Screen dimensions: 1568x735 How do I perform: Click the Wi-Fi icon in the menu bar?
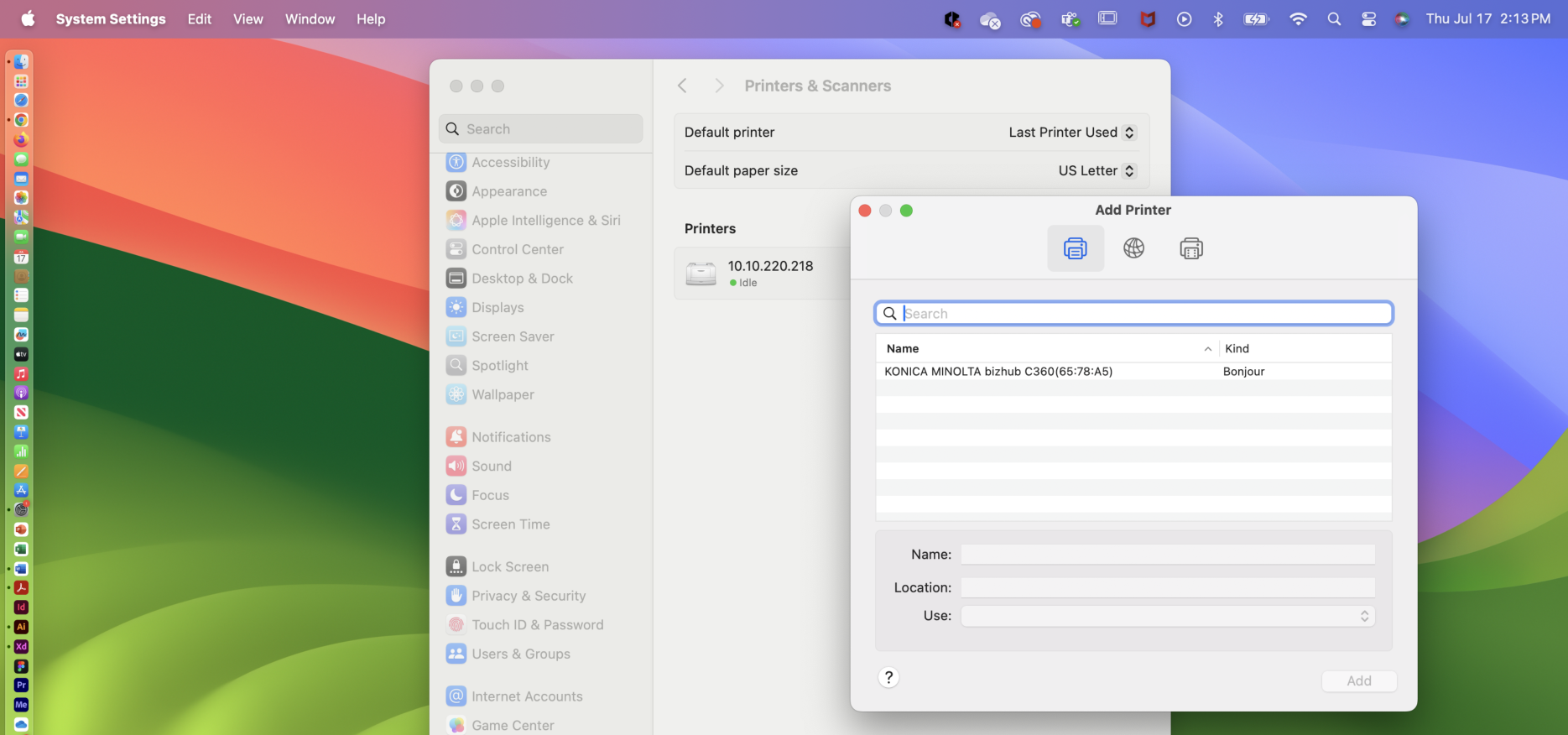(1298, 18)
